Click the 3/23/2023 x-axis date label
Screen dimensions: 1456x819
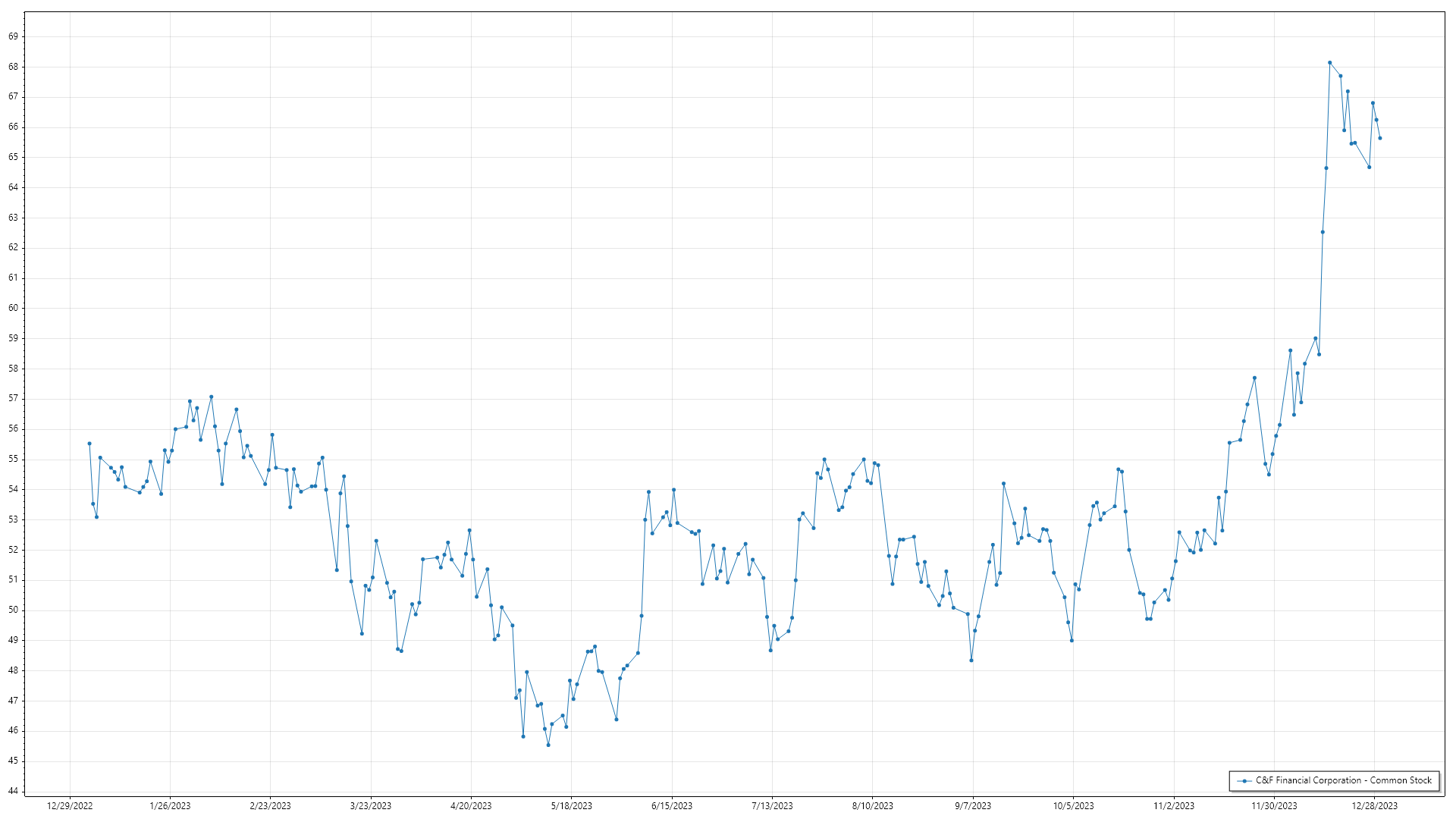(x=371, y=806)
